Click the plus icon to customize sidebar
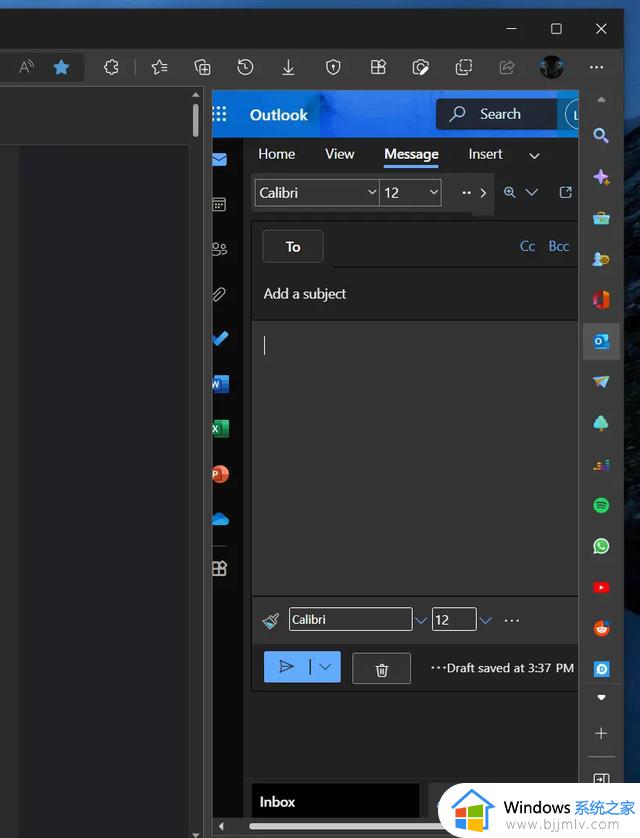 (601, 733)
